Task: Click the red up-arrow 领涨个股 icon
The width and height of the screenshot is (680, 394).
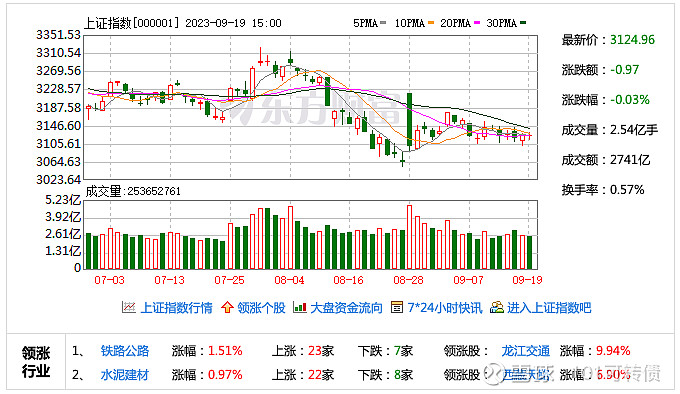Action: click(x=227, y=307)
